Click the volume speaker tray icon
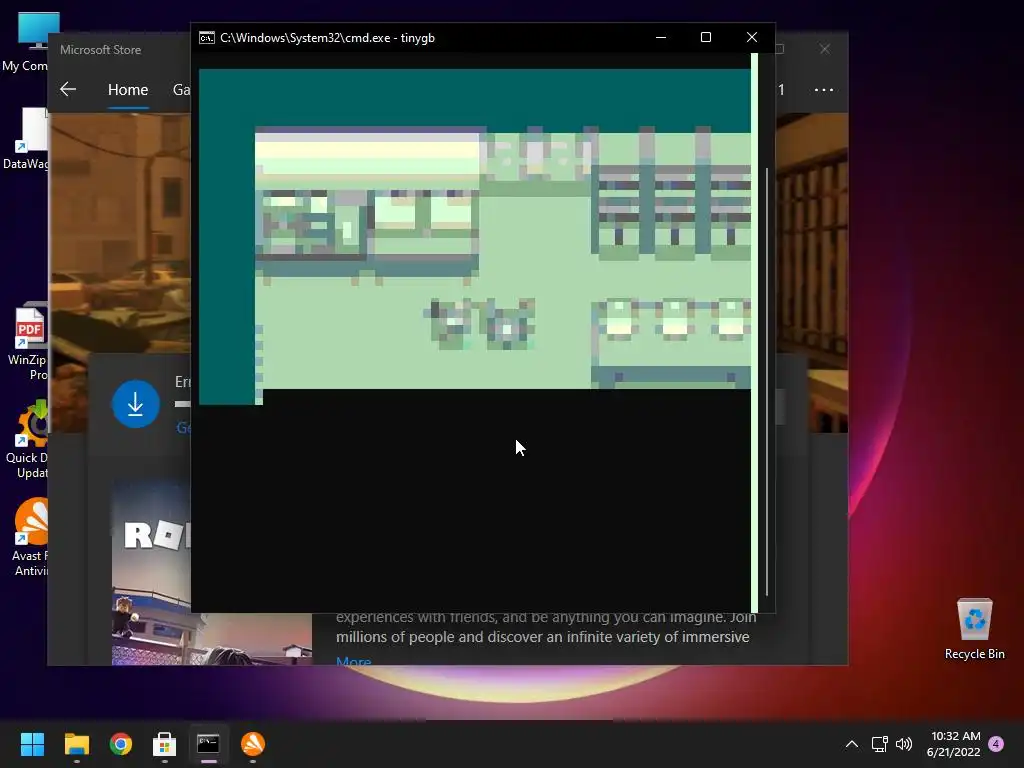Screen dimensions: 1024x768 click(x=904, y=744)
